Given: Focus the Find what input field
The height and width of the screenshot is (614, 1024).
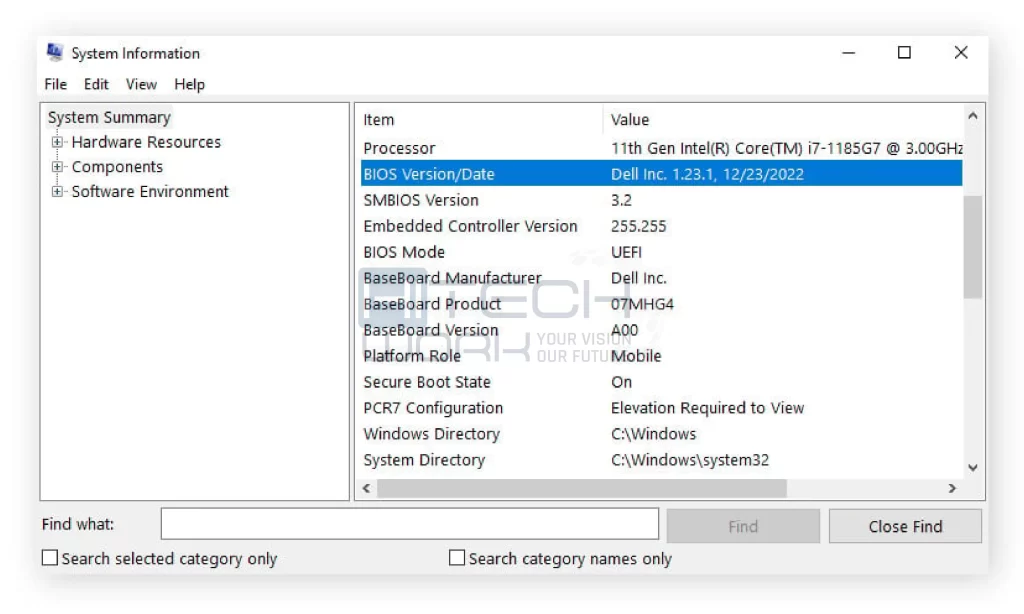Looking at the screenshot, I should 409,524.
